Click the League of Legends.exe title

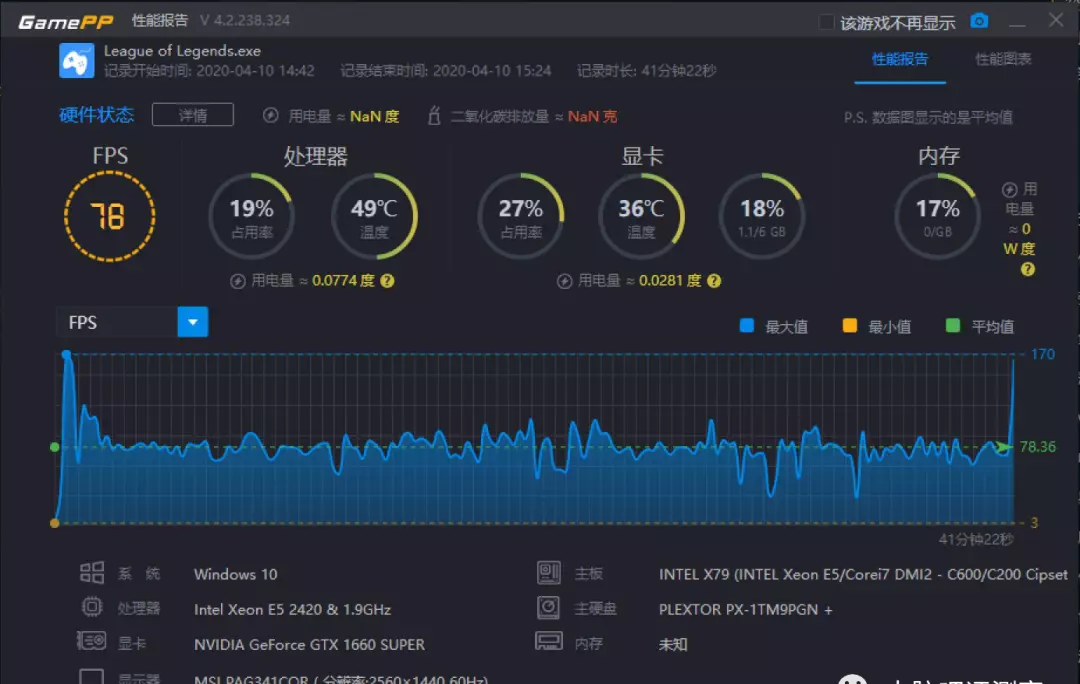[x=183, y=51]
